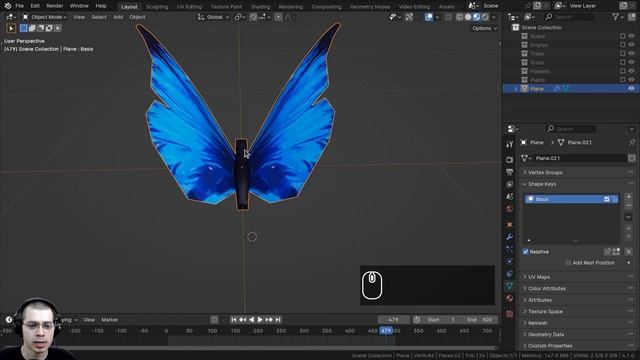Viewport: 640px width, 360px height.
Task: Expand the Plane object tree row
Action: click(516, 89)
